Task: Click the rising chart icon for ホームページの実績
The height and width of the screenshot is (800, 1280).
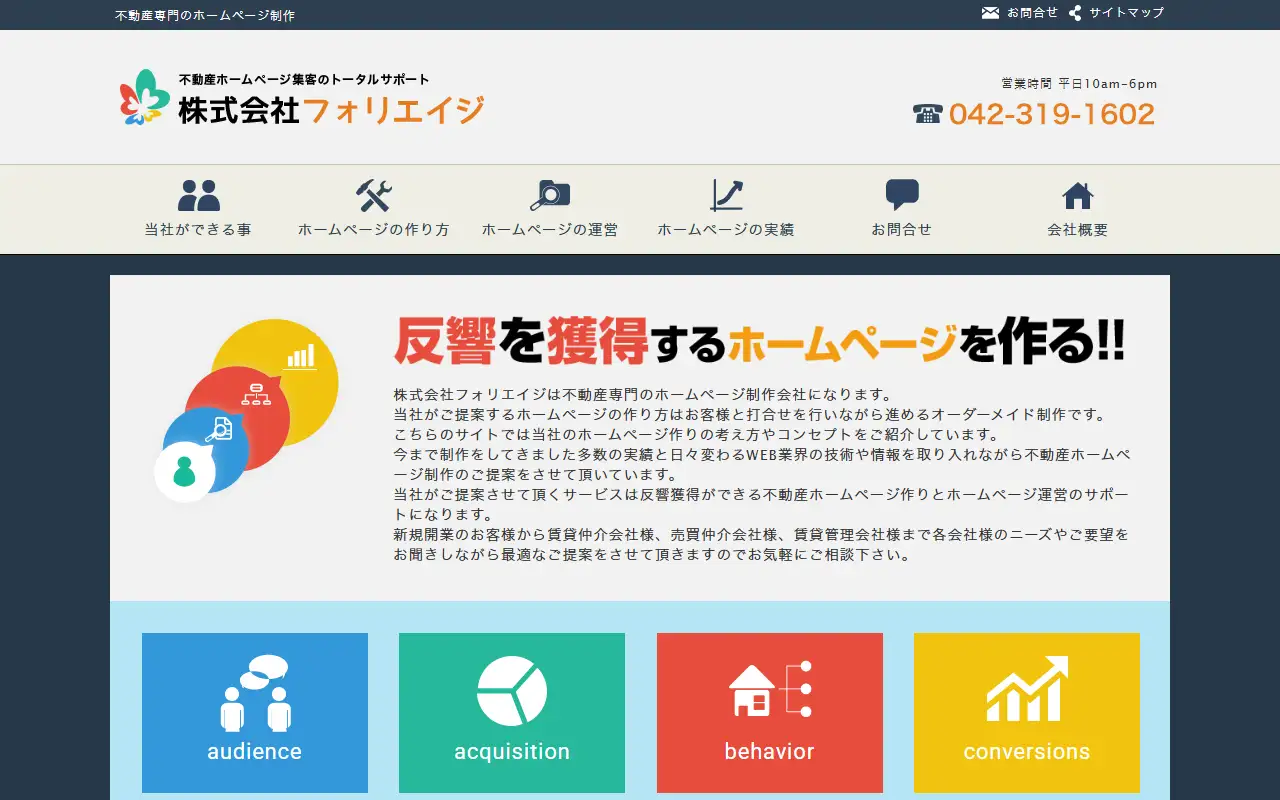Action: [726, 195]
